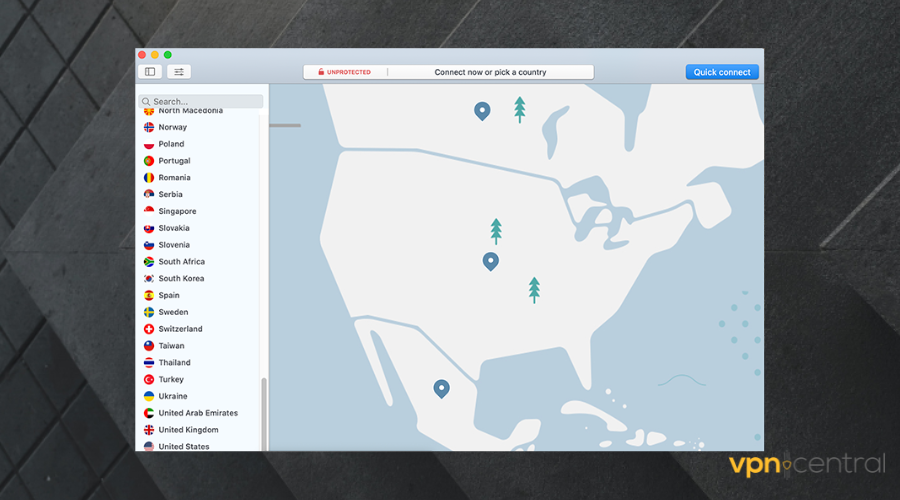Click the Sweden flag icon

point(149,312)
